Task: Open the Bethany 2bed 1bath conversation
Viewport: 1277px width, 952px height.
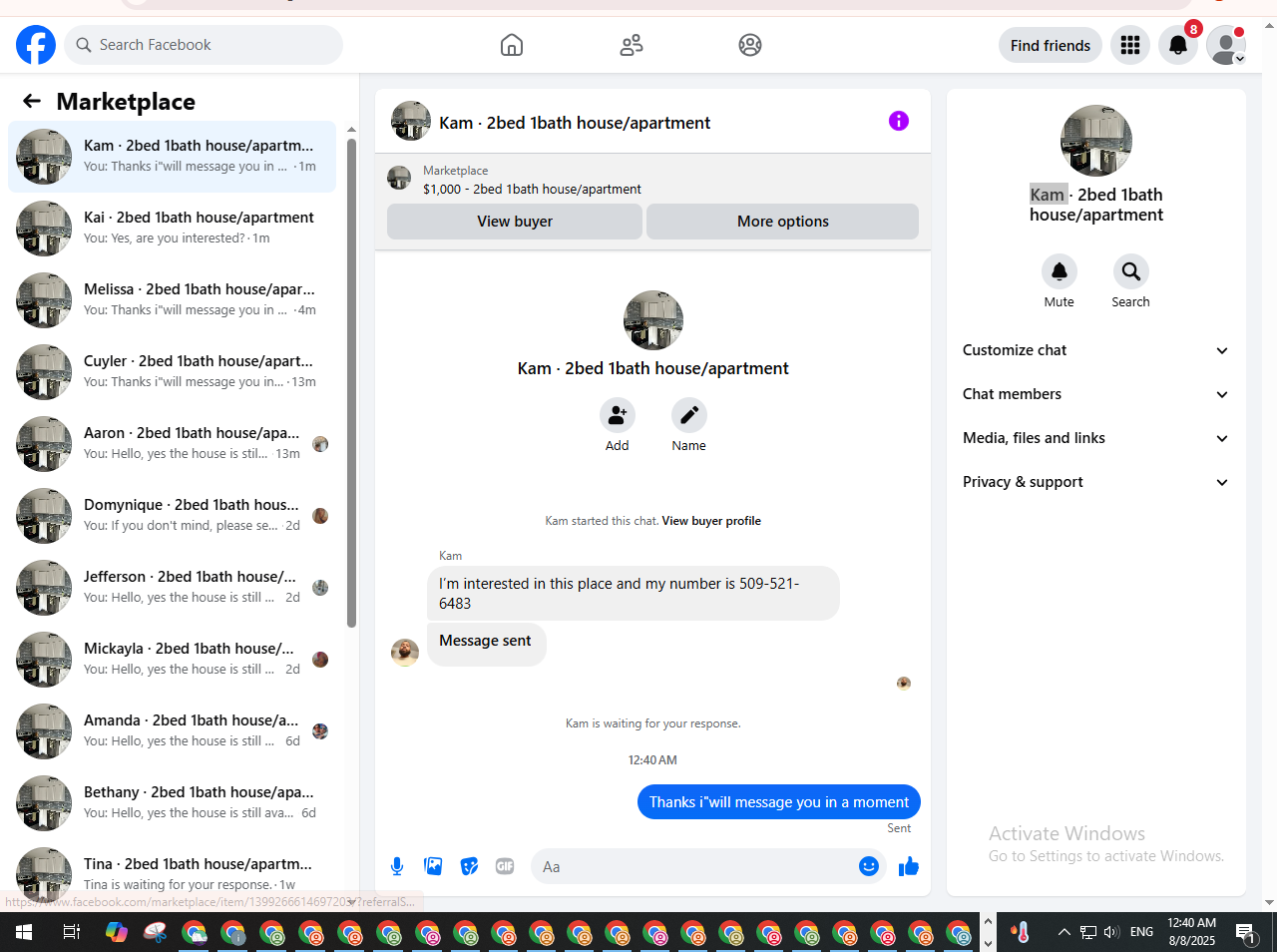Action: [172, 803]
